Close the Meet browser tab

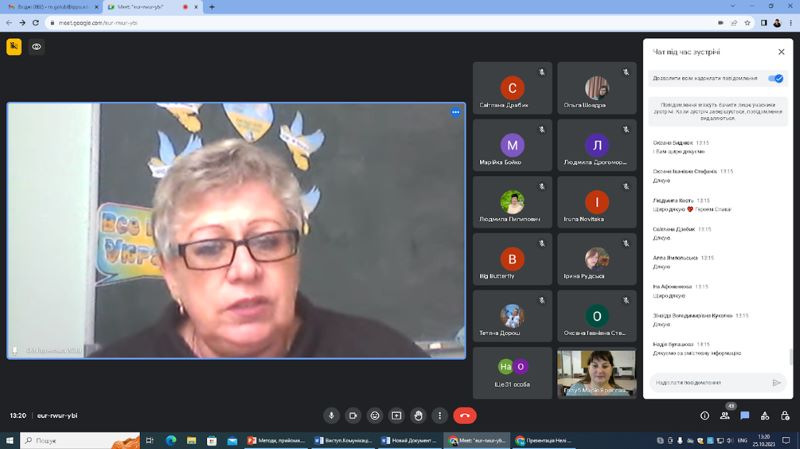click(196, 7)
